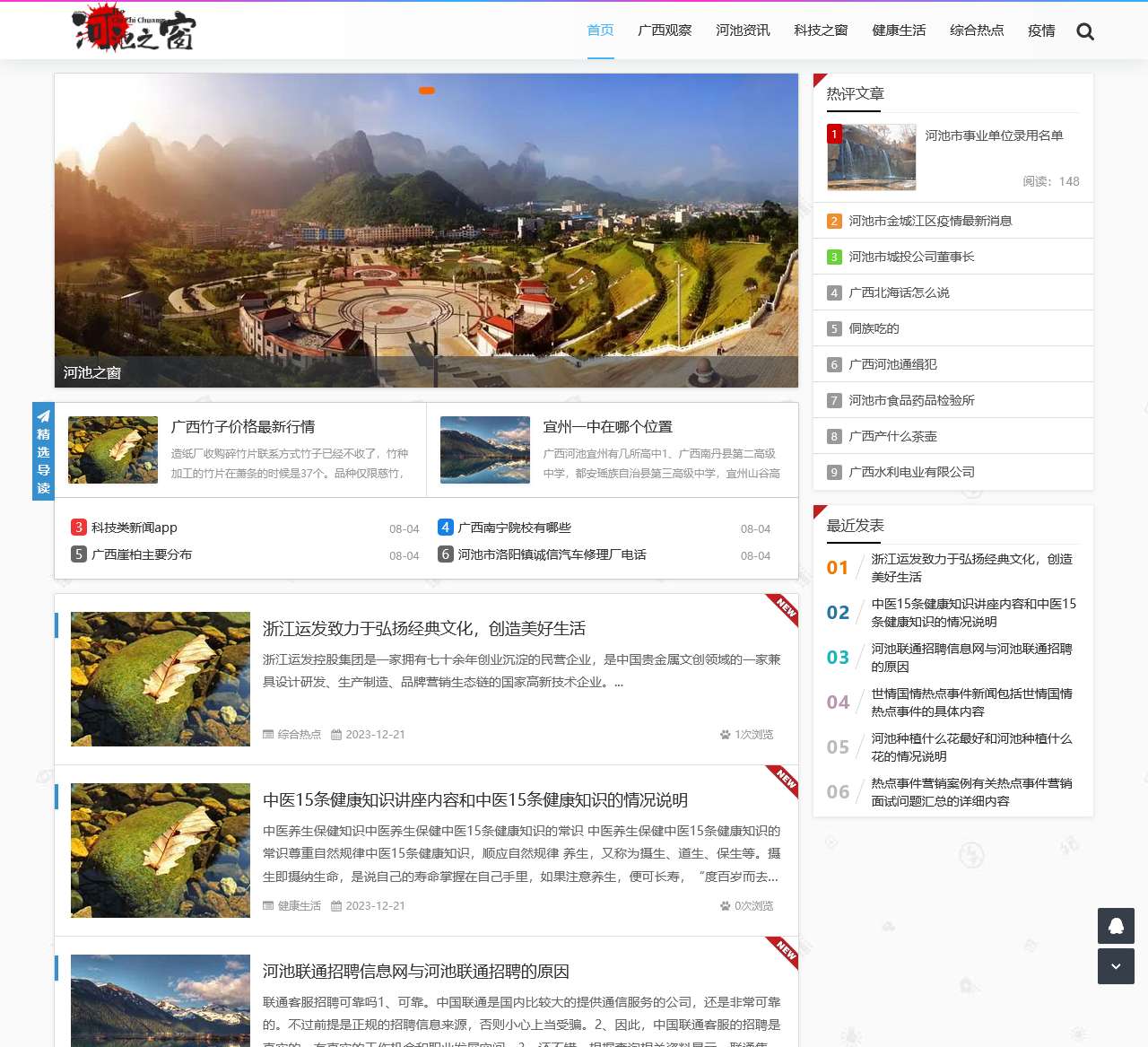Select the orange carousel indicator dot

click(x=427, y=91)
